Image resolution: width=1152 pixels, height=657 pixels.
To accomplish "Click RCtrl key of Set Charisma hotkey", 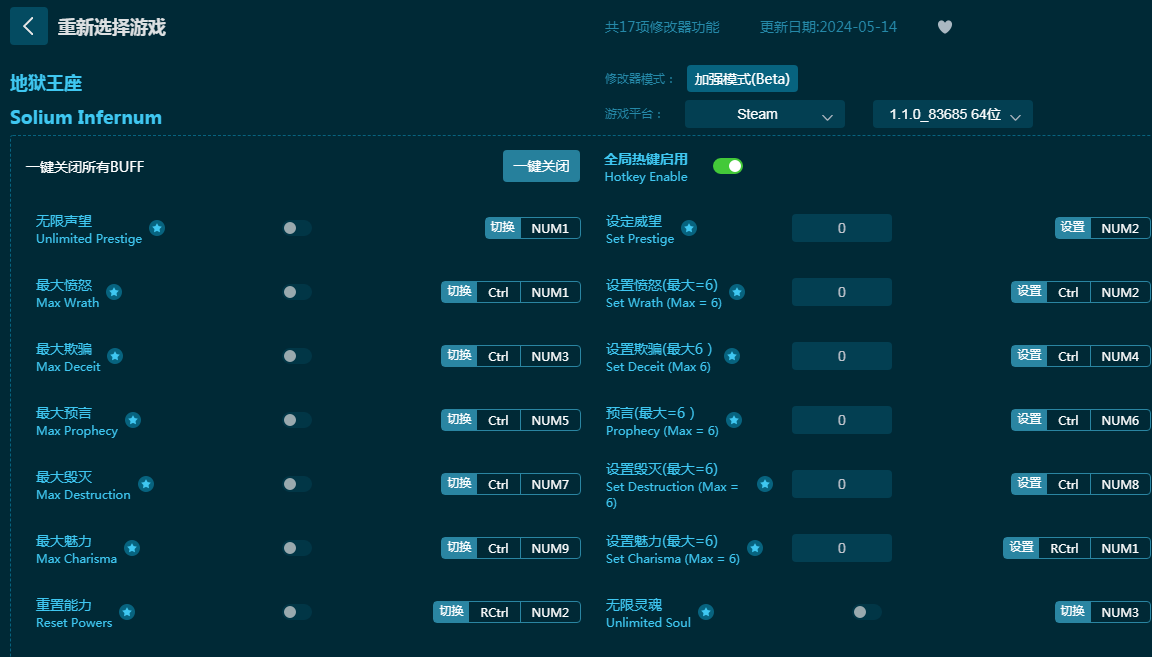I will (x=1065, y=548).
